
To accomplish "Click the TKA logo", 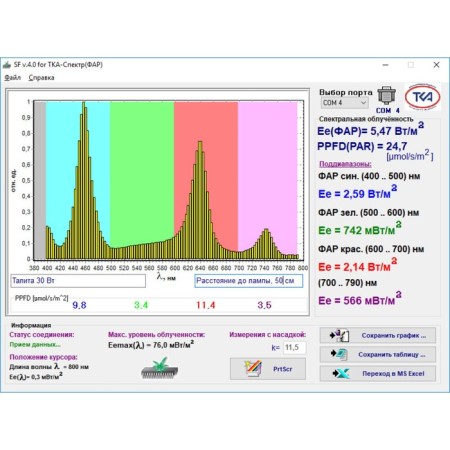I will click(423, 97).
